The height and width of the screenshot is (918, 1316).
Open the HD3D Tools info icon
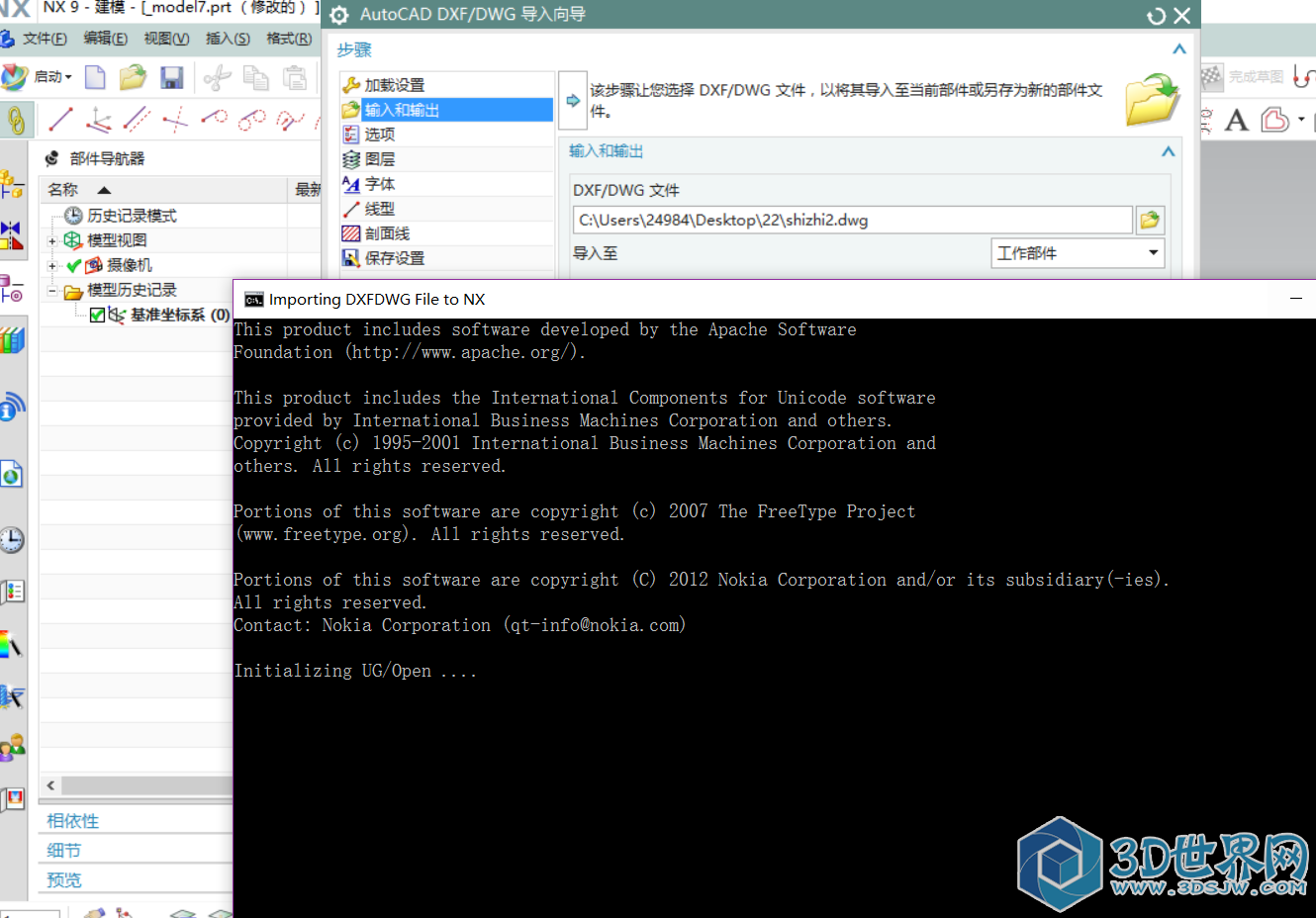pyautogui.click(x=12, y=406)
